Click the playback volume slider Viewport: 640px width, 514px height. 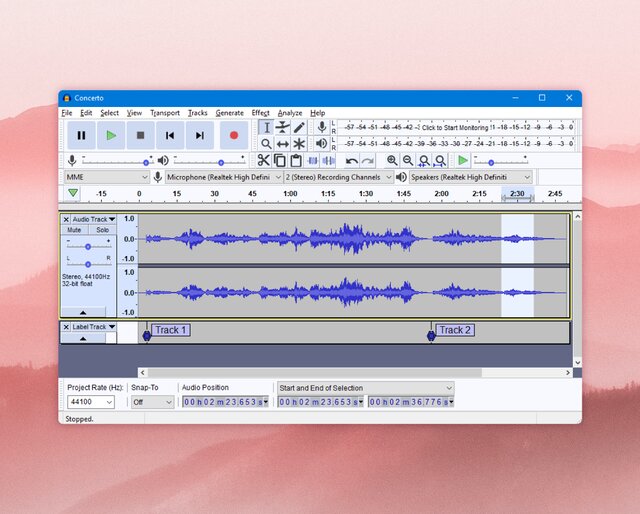pos(209,162)
